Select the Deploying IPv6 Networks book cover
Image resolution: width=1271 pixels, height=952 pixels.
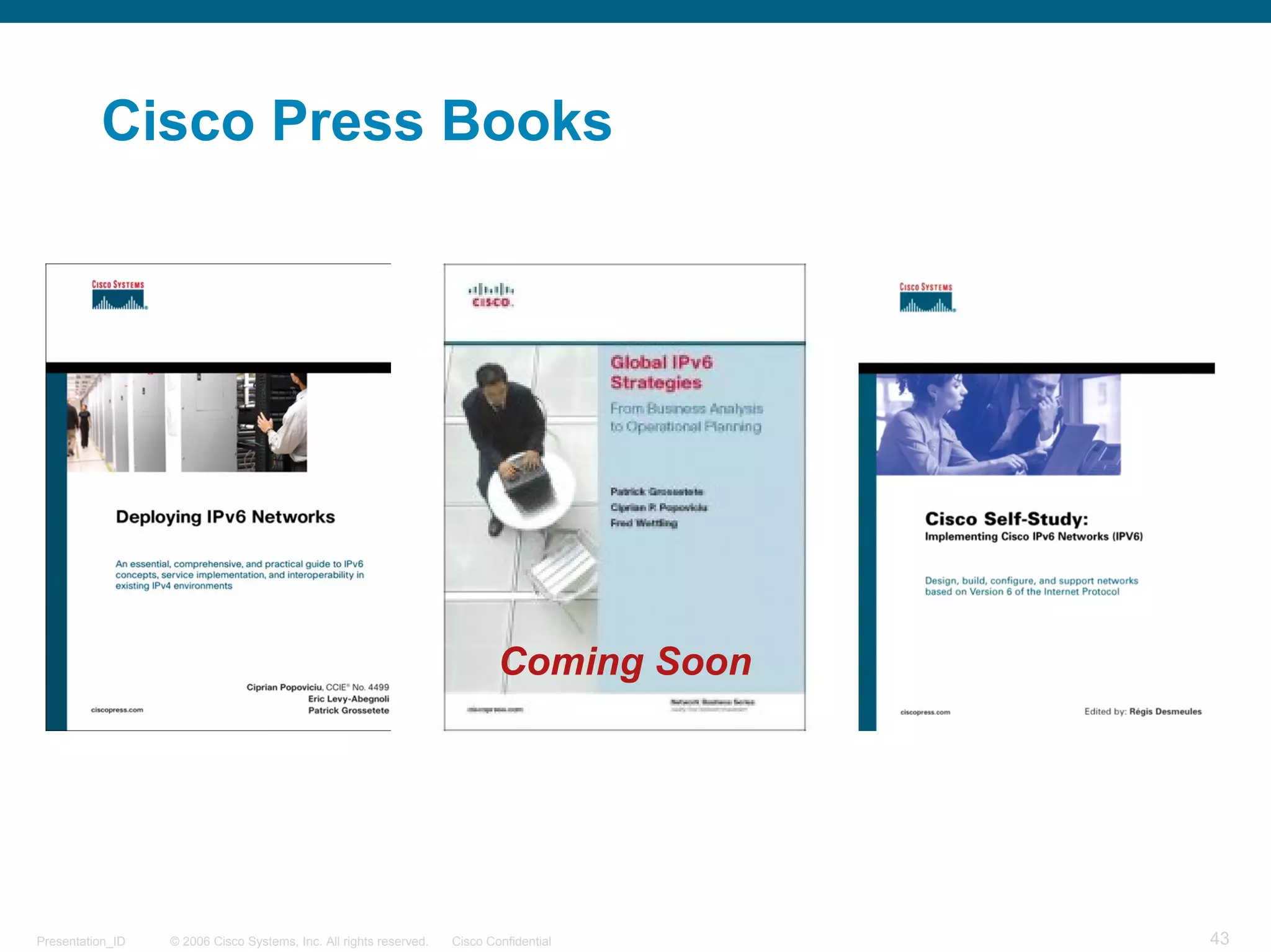218,497
